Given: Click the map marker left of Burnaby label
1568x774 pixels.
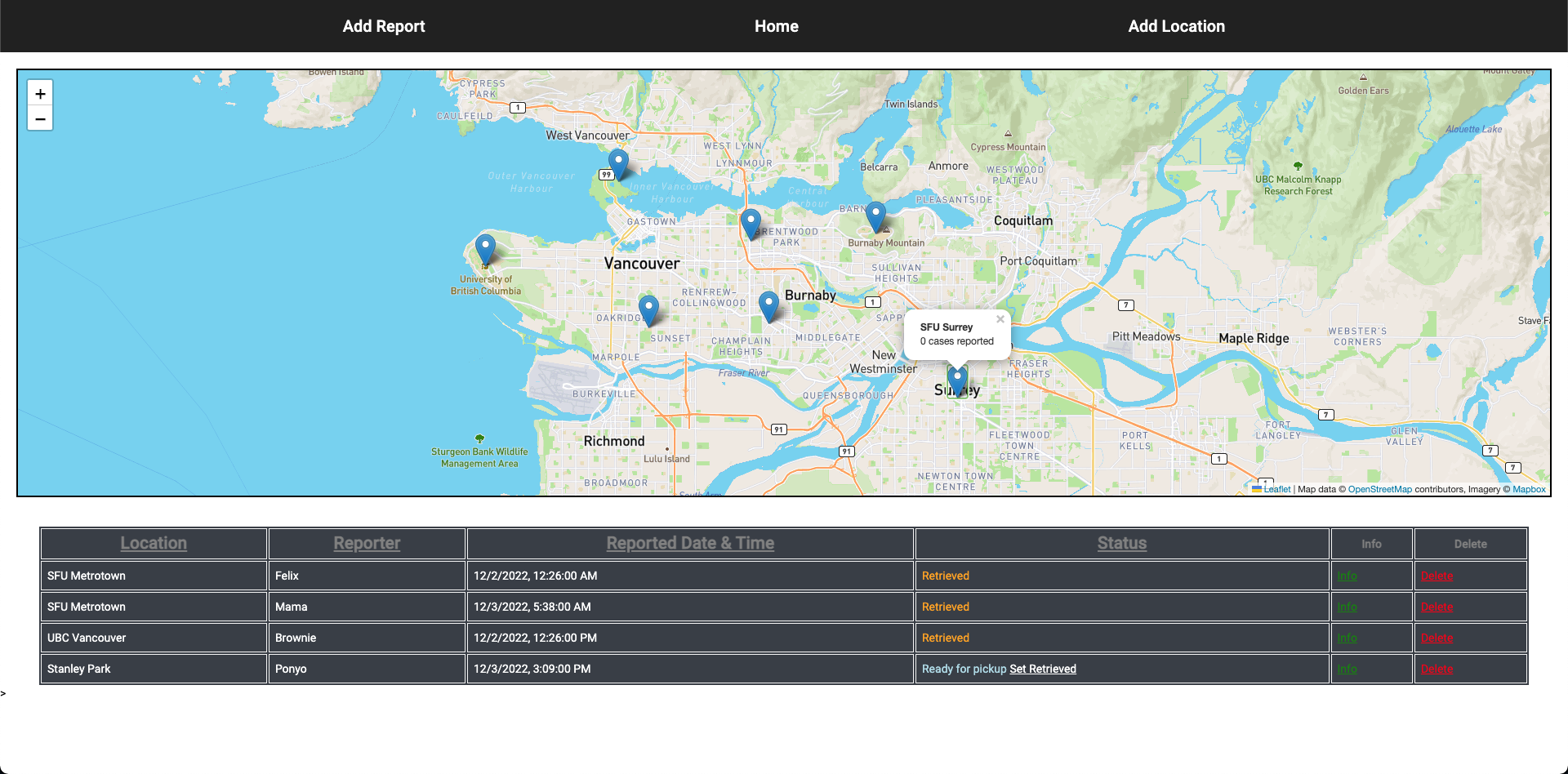Looking at the screenshot, I should [x=768, y=305].
